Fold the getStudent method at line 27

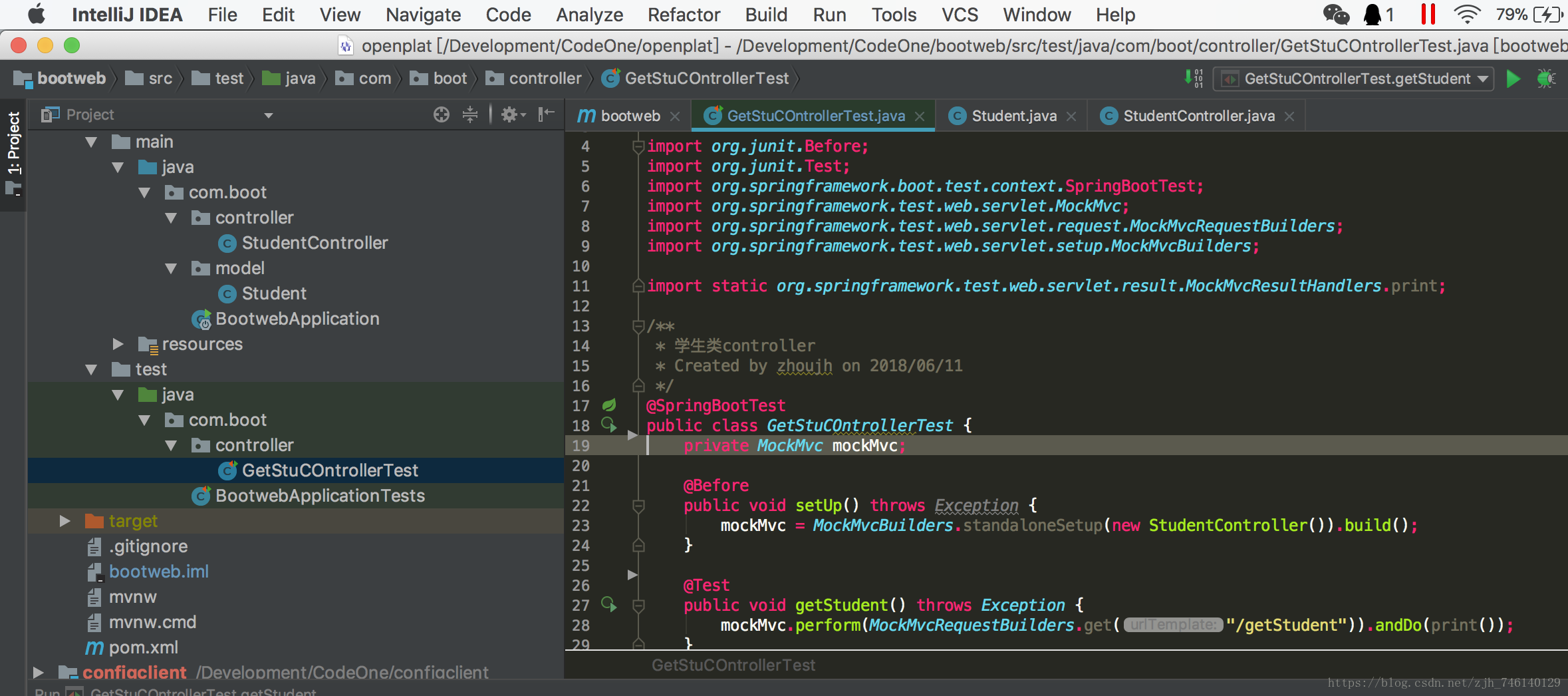[x=638, y=605]
